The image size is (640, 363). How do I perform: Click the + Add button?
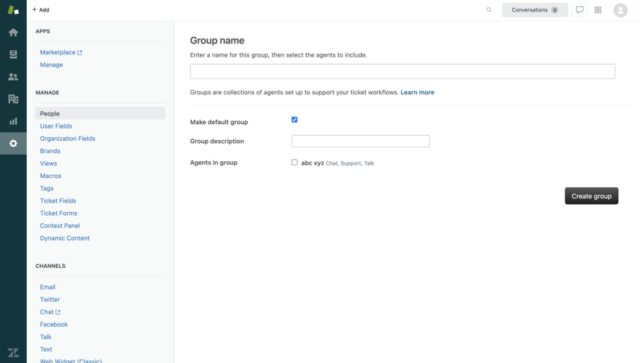41,10
